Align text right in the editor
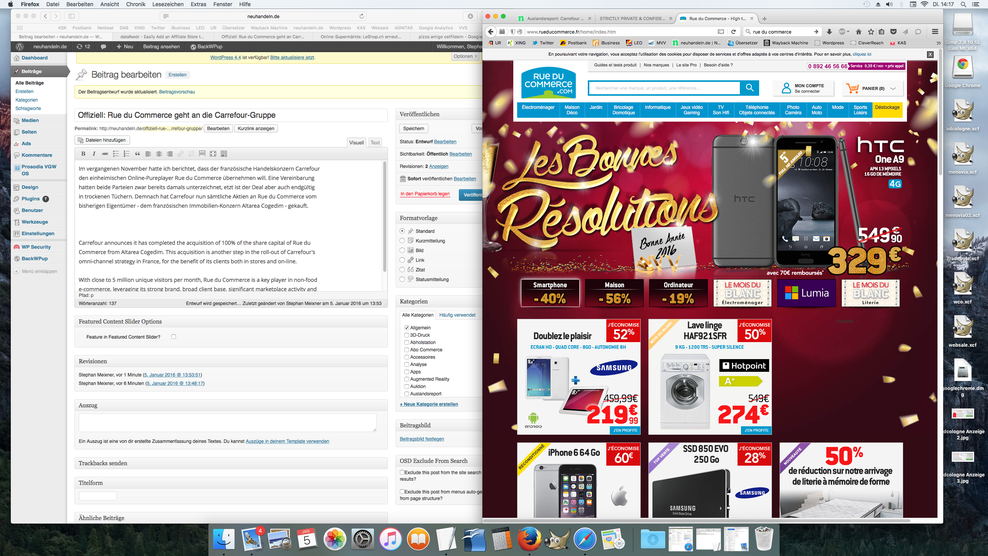 tap(169, 154)
